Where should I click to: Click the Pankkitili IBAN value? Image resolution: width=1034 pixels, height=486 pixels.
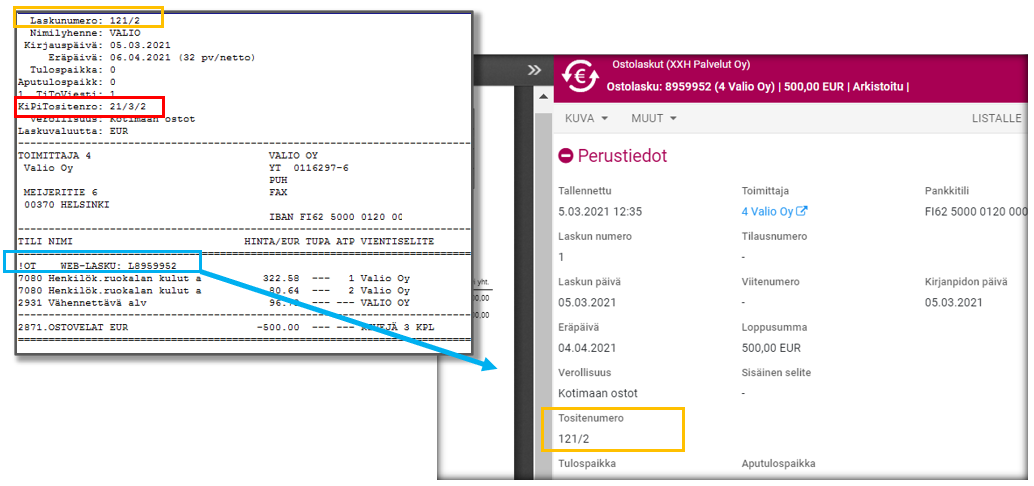[975, 211]
